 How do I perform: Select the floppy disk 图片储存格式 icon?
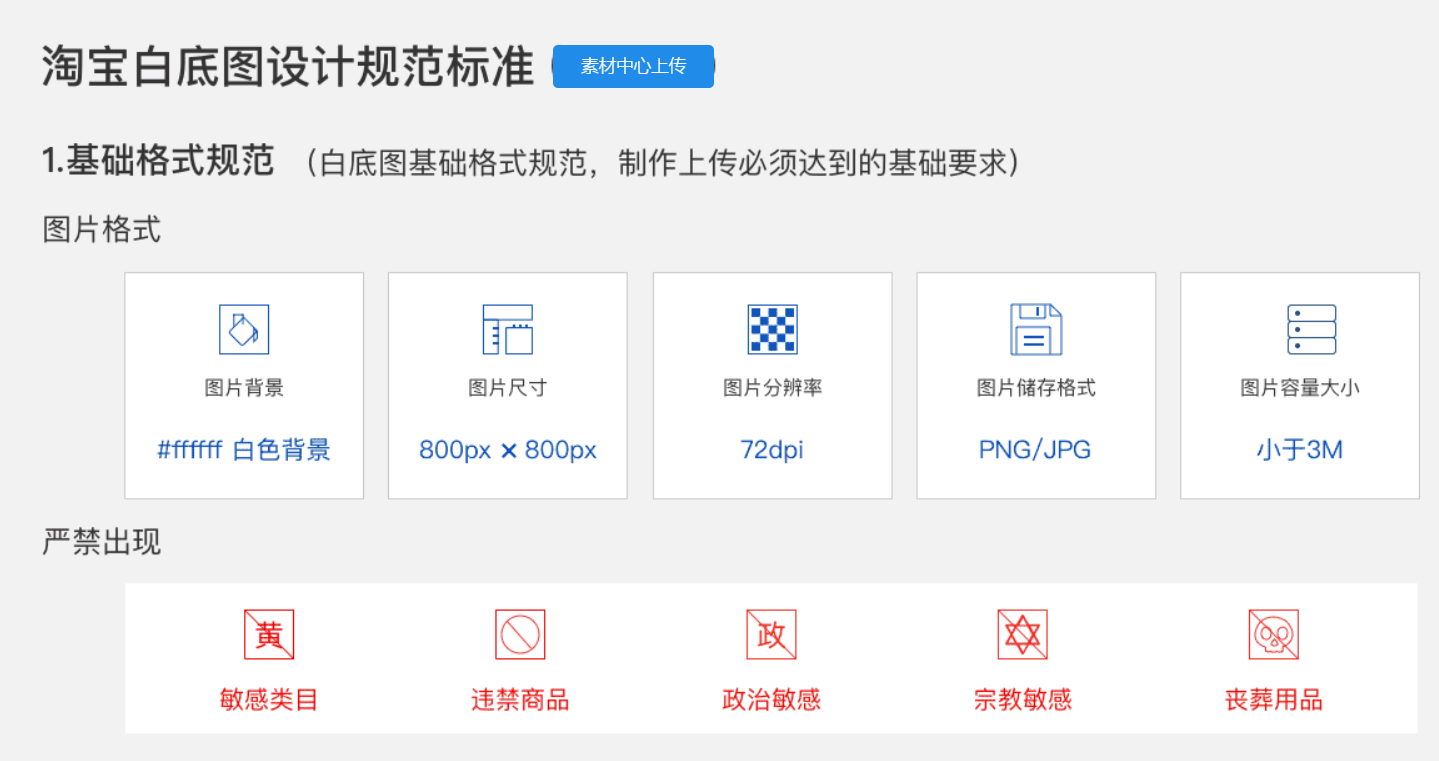[x=1036, y=329]
